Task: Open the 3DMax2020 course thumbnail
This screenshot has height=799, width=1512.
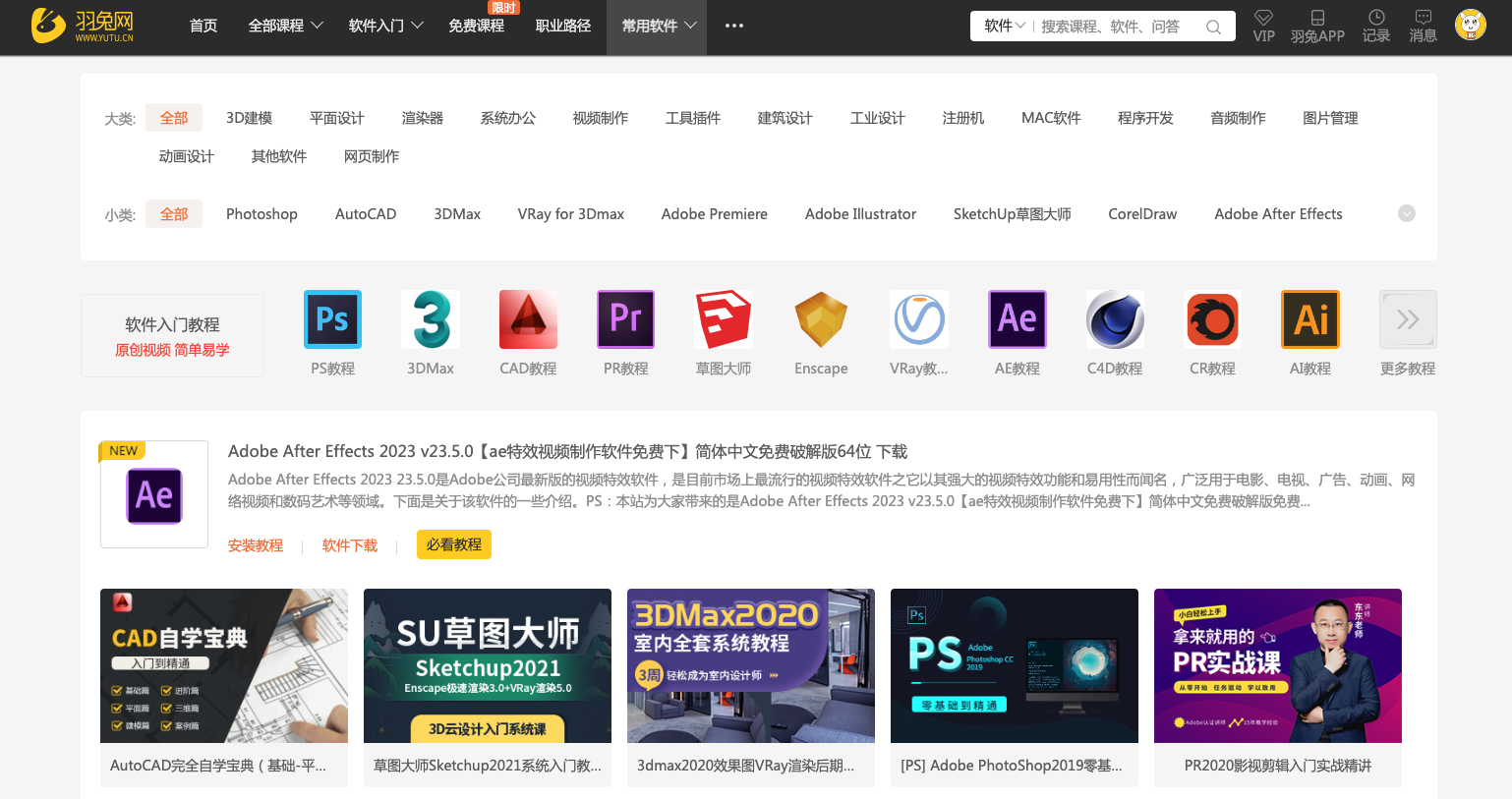Action: tap(751, 665)
